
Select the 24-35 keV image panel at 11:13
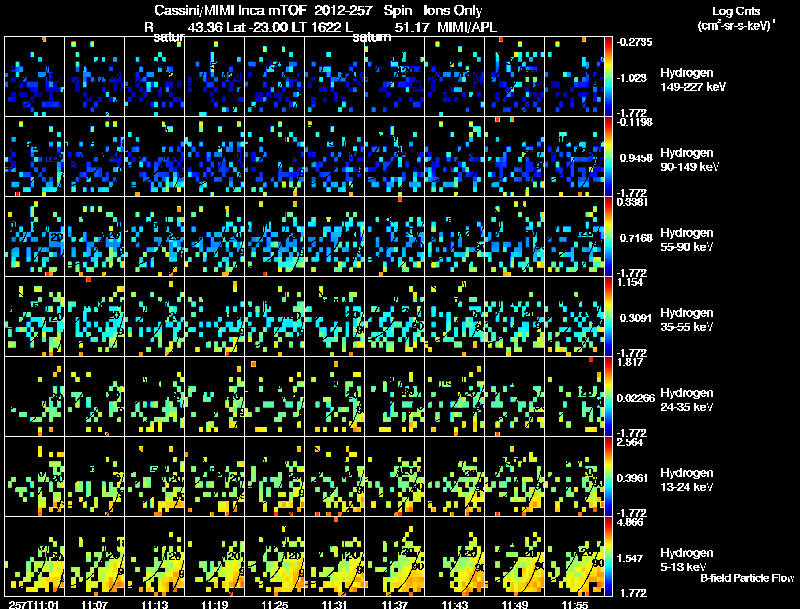(x=155, y=397)
